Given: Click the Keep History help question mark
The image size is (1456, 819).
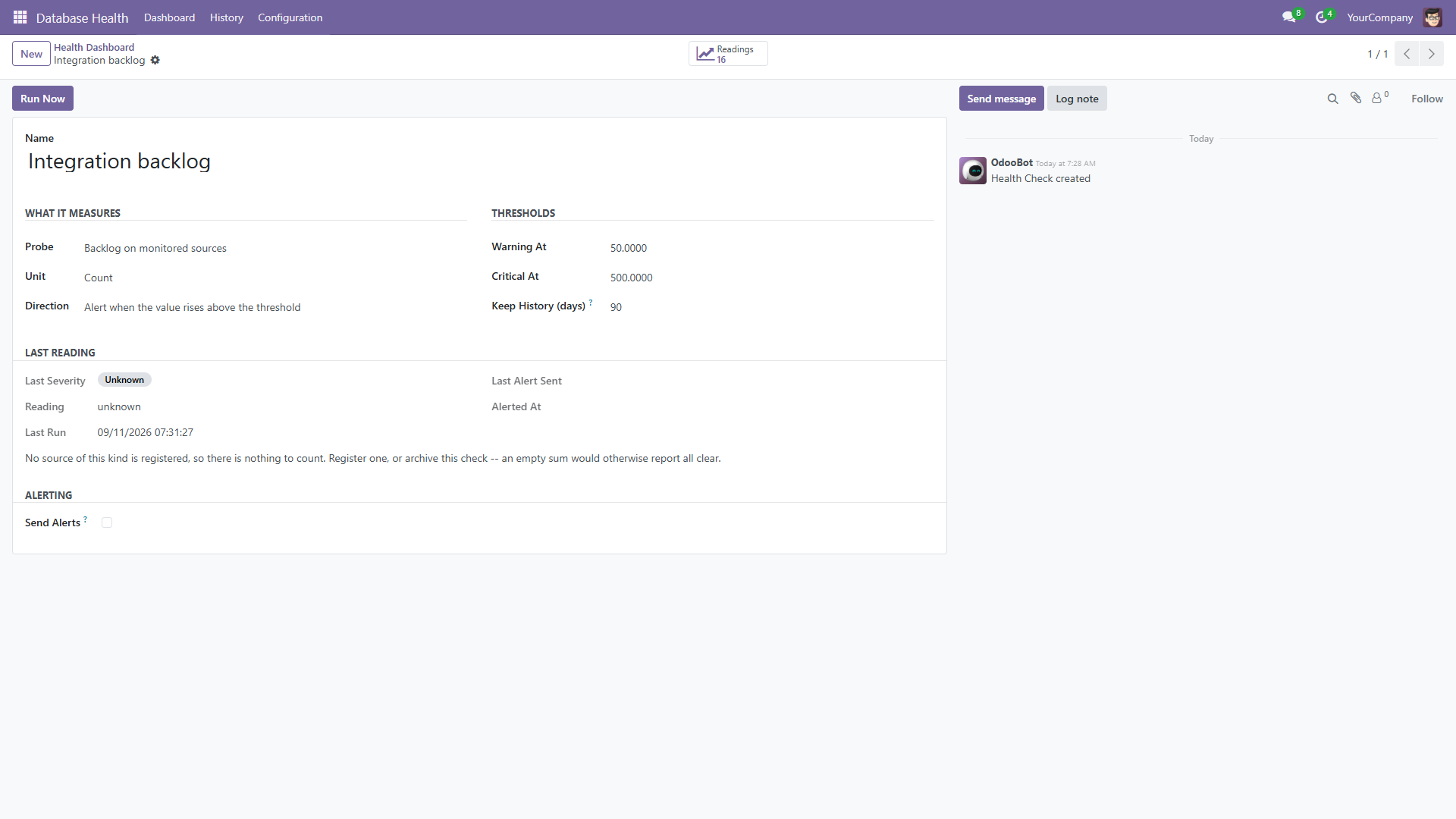Looking at the screenshot, I should tap(591, 303).
